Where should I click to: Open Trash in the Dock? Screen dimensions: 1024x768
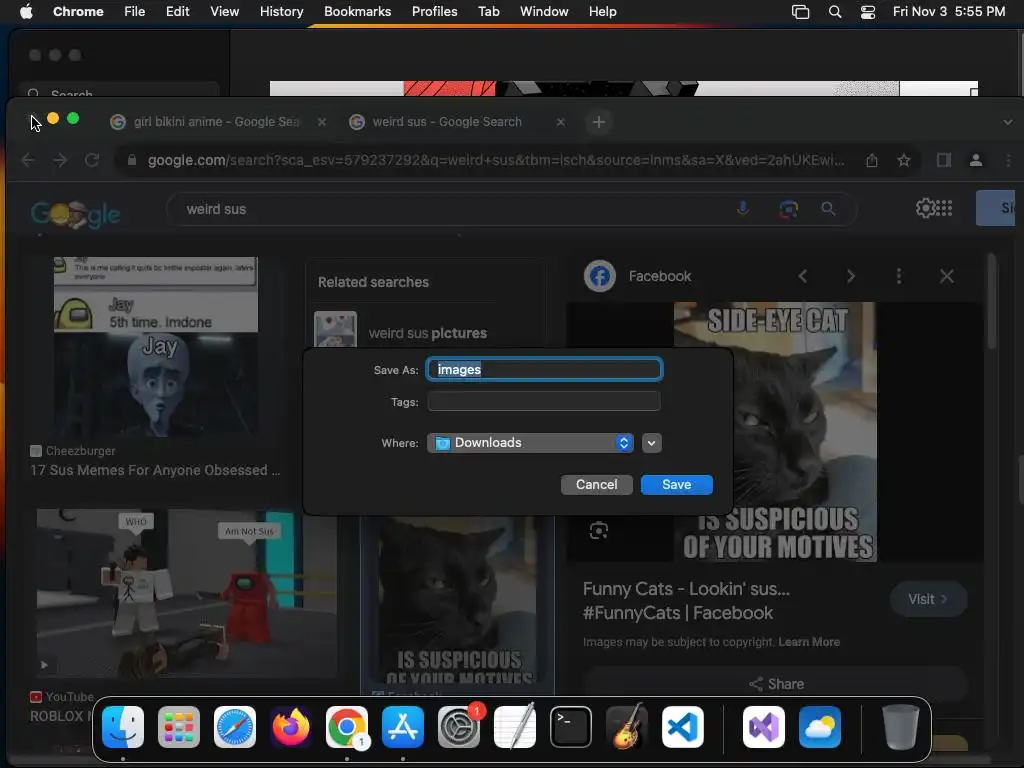(x=901, y=727)
